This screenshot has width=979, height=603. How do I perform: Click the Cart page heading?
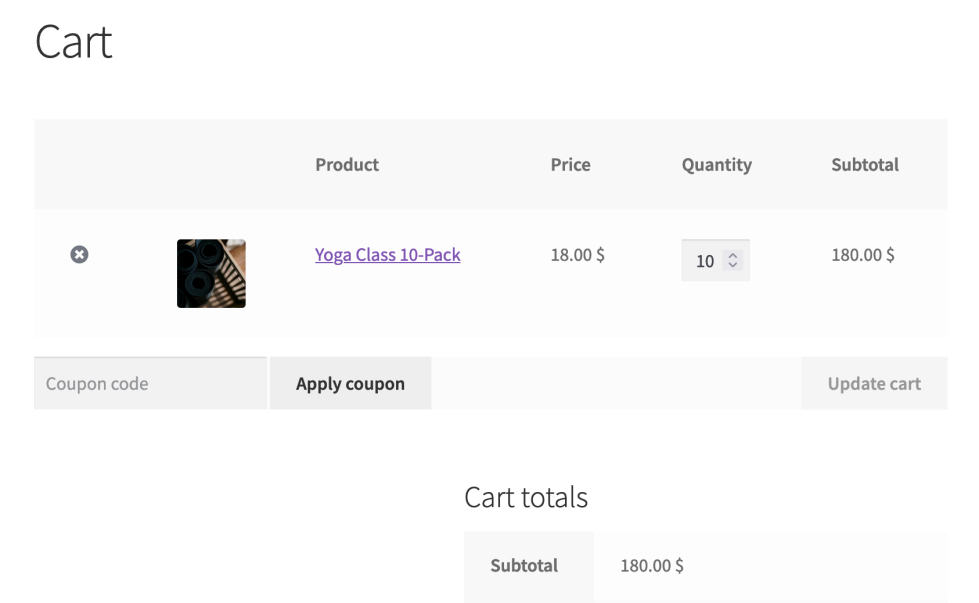coord(73,43)
